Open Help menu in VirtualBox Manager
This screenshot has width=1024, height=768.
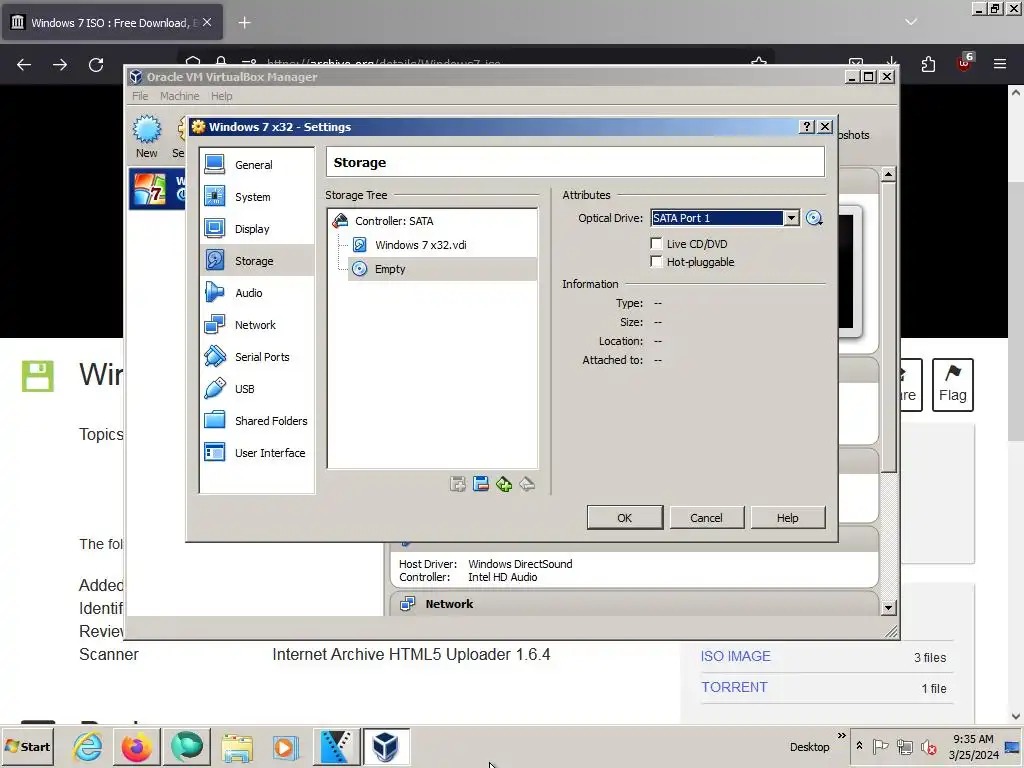pyautogui.click(x=221, y=96)
